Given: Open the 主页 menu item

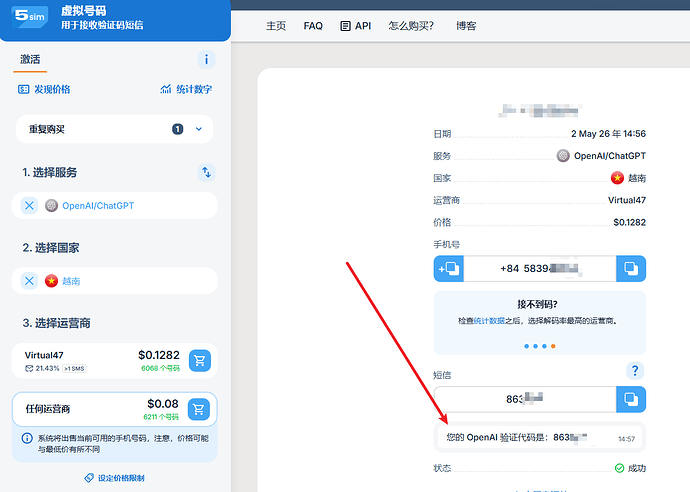Looking at the screenshot, I should coord(276,26).
